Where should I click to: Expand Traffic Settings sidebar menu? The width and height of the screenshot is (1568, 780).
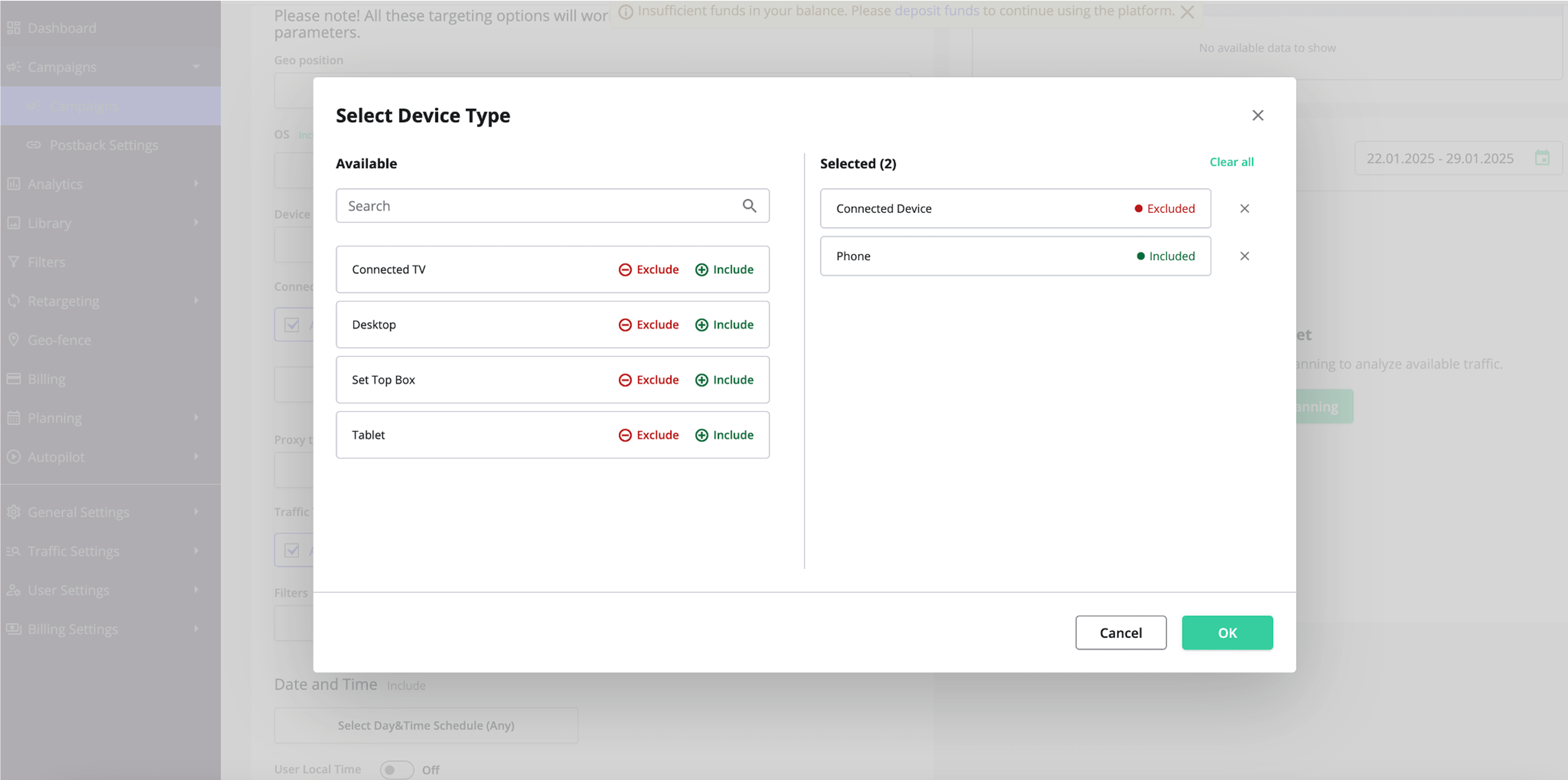tap(110, 551)
